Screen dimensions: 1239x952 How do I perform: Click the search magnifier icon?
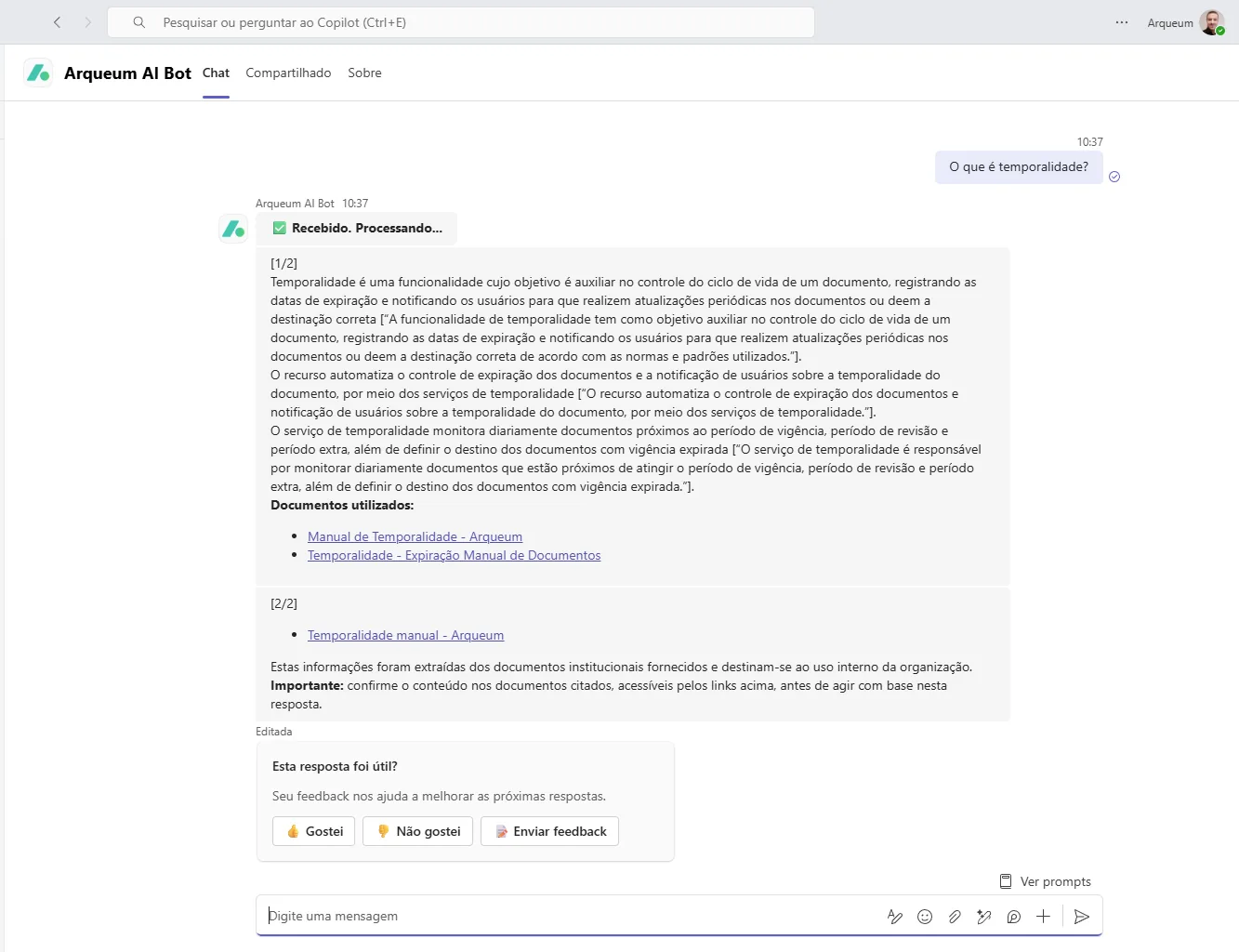138,22
